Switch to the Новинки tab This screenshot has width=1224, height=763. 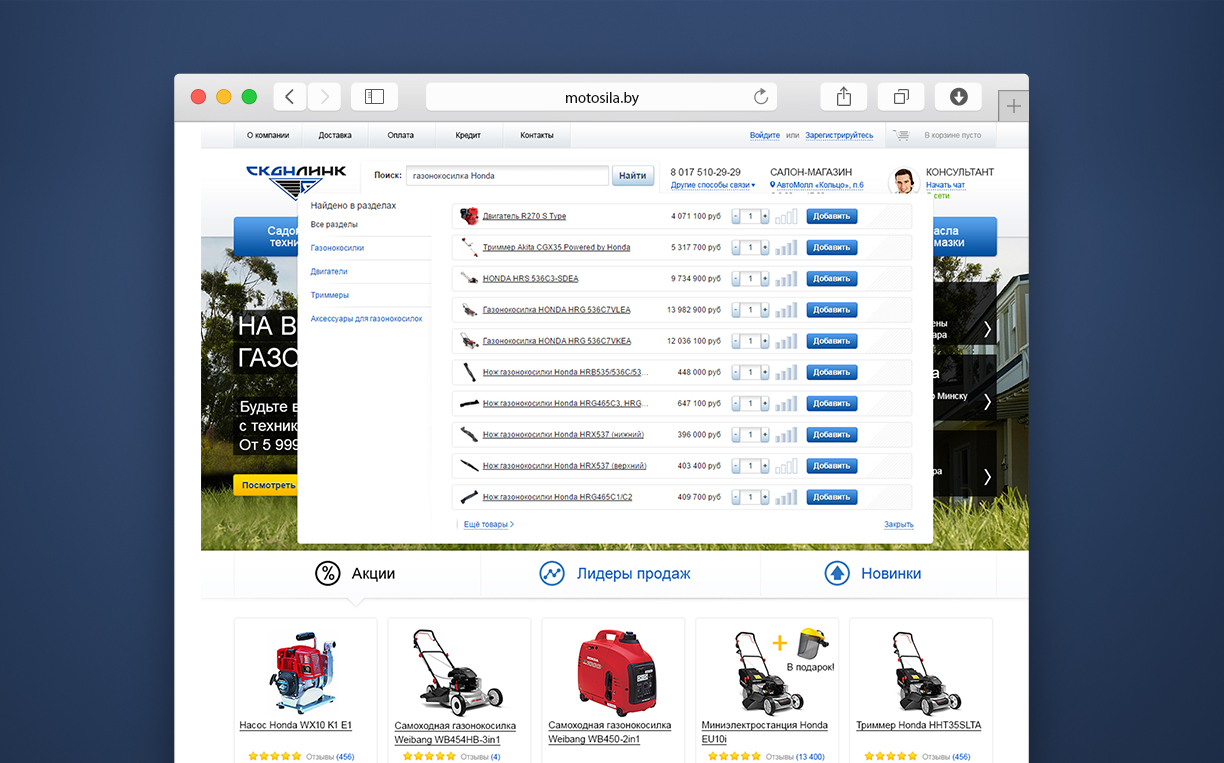[x=891, y=574]
